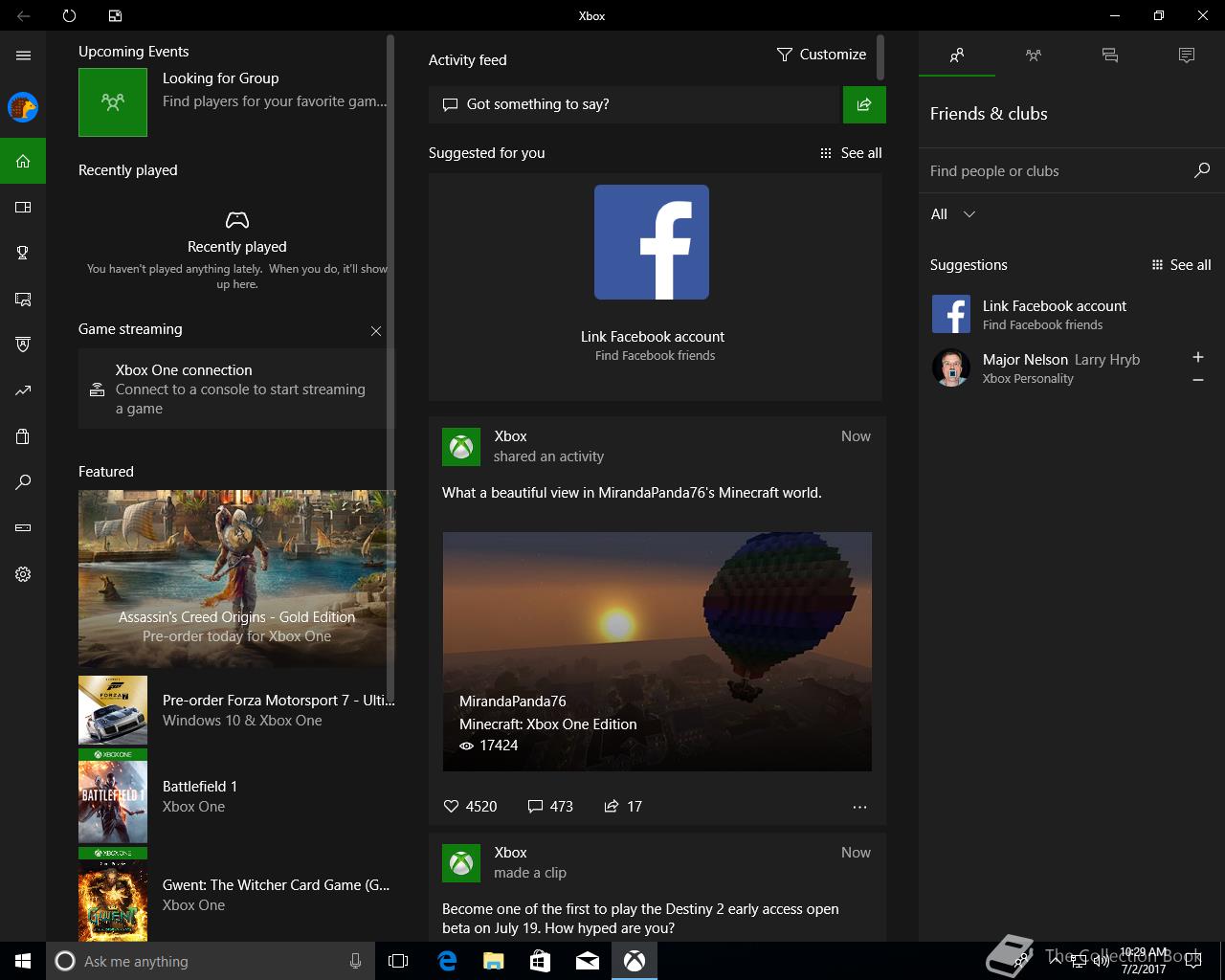Viewport: 1225px width, 980px height.
Task: Open the profile avatar in sidebar
Action: pos(23,107)
